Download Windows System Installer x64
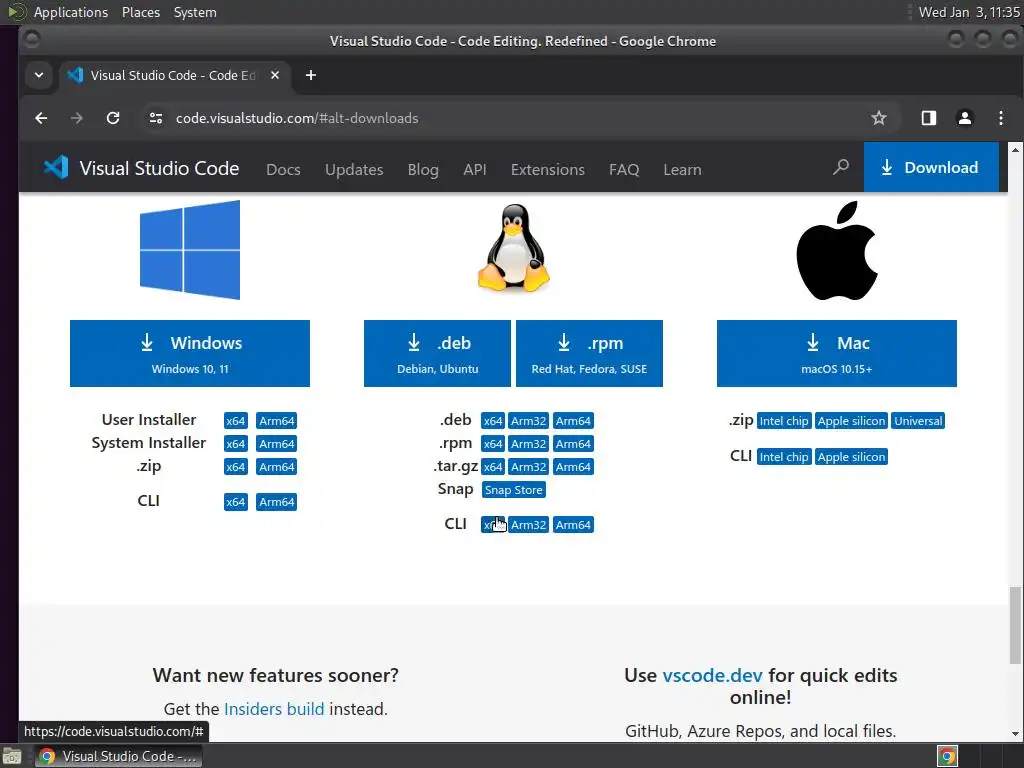 tap(236, 444)
